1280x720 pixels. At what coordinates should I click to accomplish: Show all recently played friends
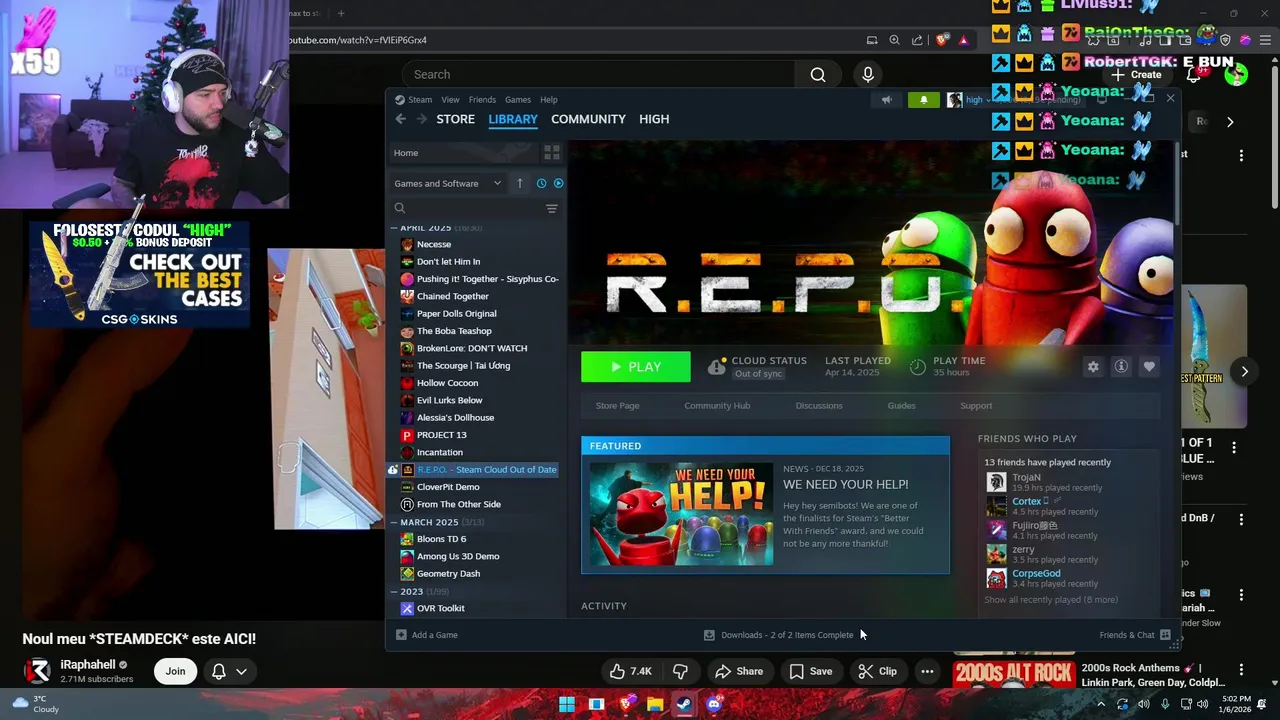(1051, 600)
